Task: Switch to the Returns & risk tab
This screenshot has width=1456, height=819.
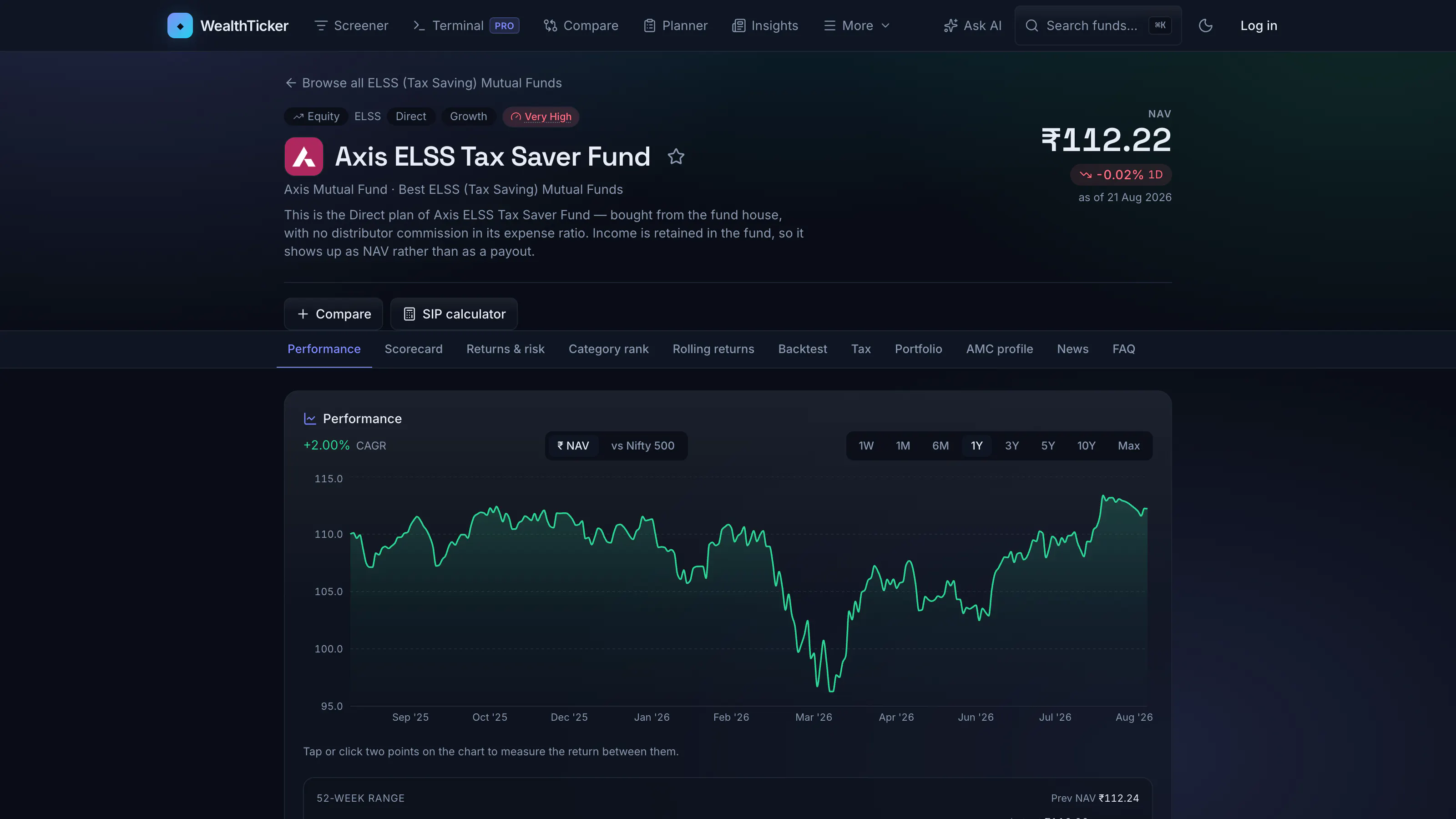Action: pyautogui.click(x=506, y=349)
